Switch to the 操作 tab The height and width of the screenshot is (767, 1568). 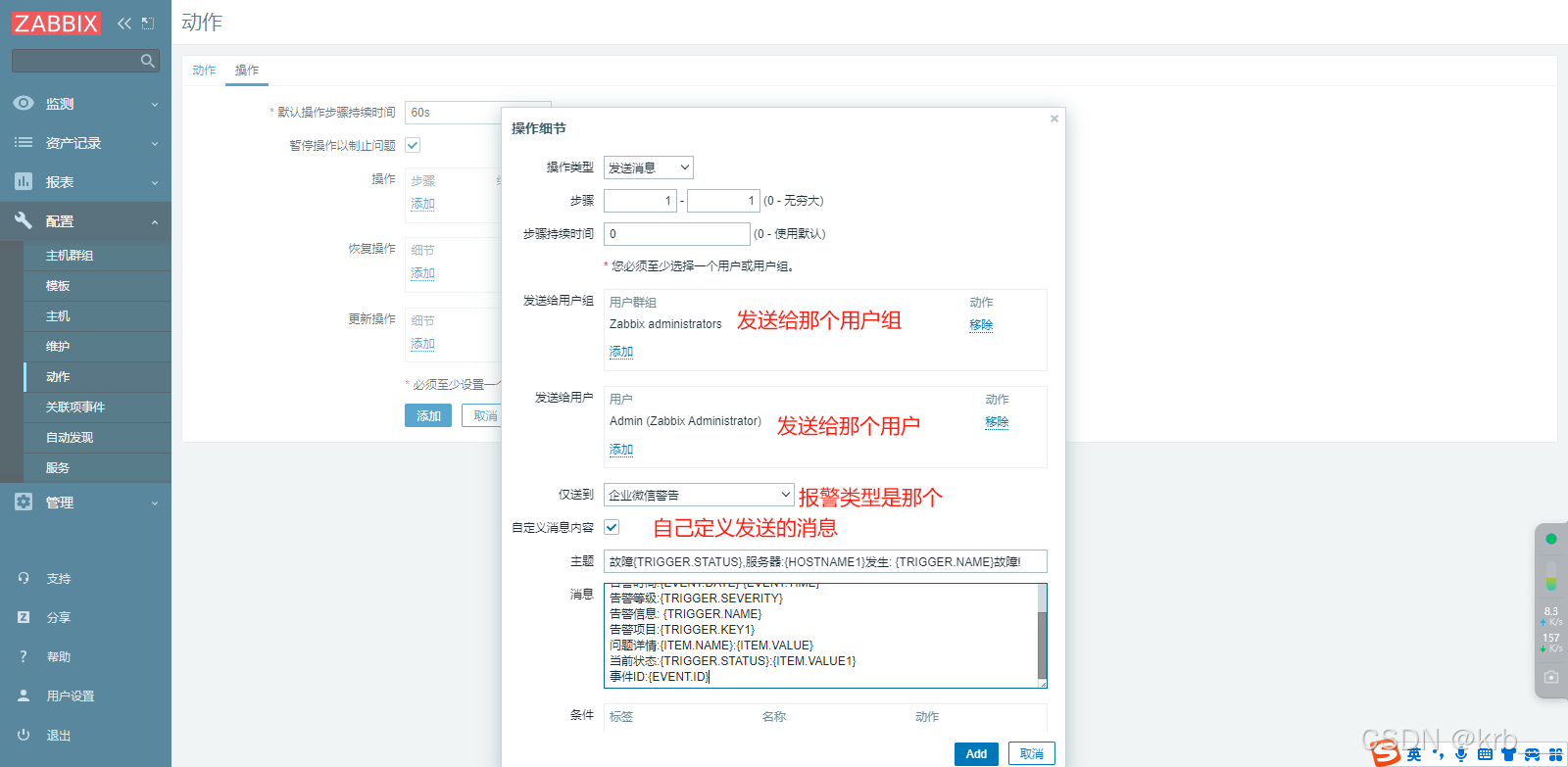[x=247, y=71]
